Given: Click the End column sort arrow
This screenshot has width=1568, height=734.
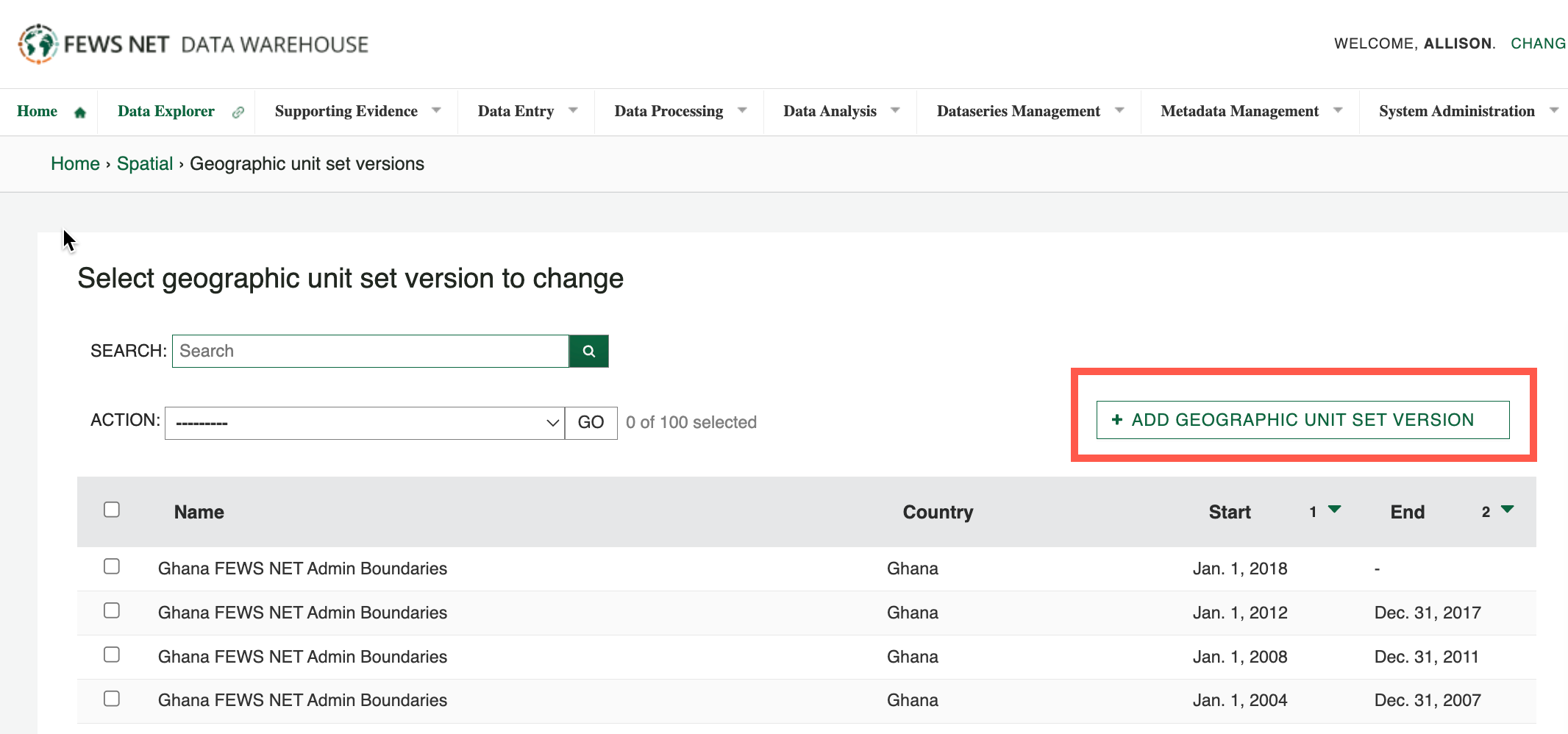Looking at the screenshot, I should click(x=1507, y=510).
